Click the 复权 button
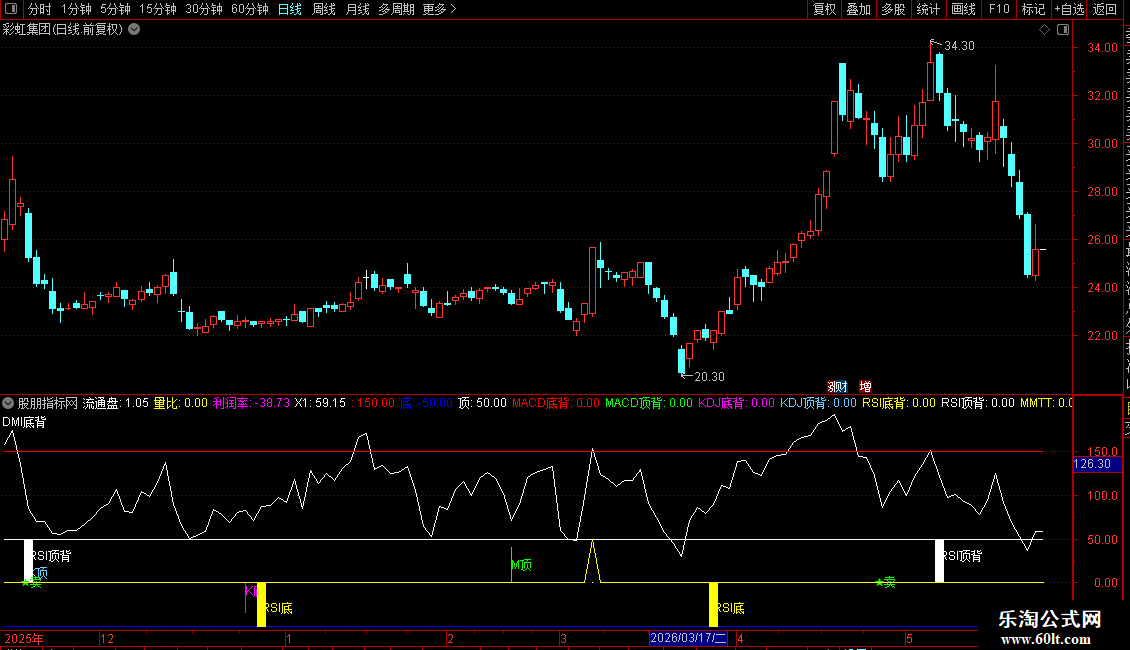The image size is (1130, 650). click(x=824, y=9)
